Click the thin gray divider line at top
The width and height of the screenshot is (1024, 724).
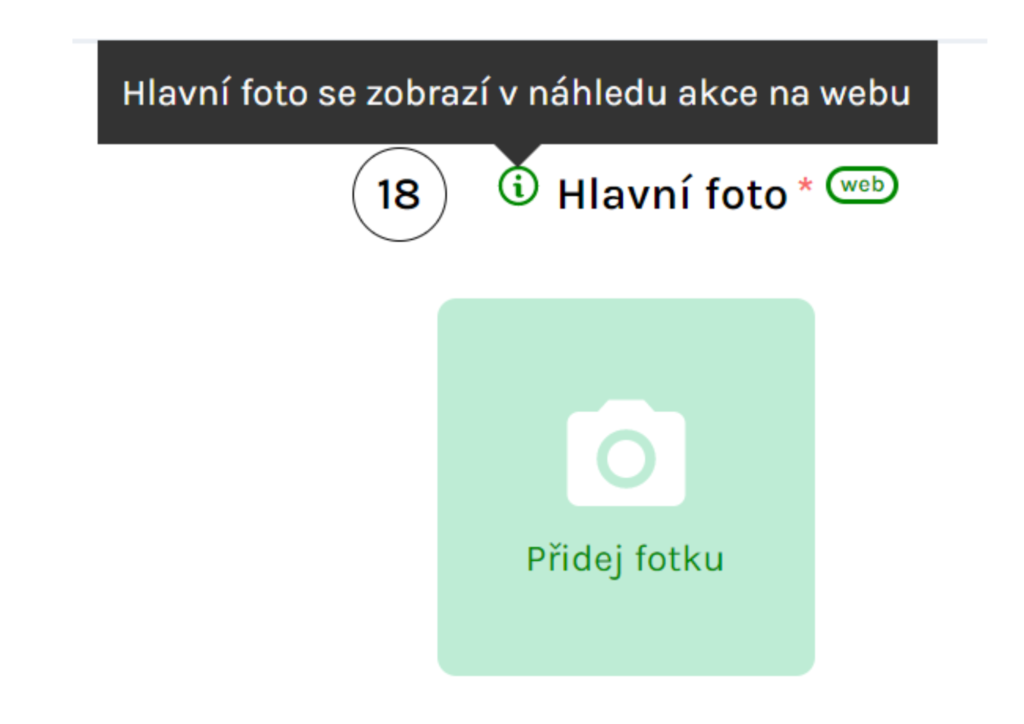click(x=530, y=41)
